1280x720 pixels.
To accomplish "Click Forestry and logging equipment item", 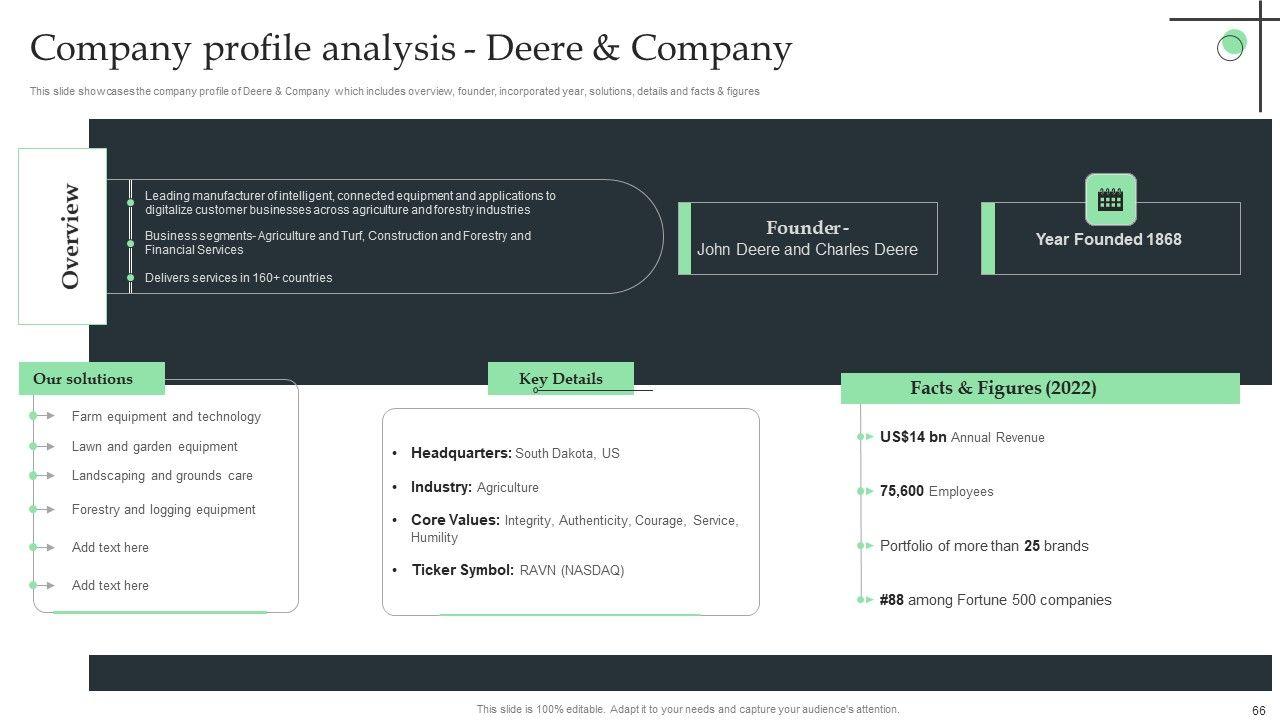I will pyautogui.click(x=164, y=510).
